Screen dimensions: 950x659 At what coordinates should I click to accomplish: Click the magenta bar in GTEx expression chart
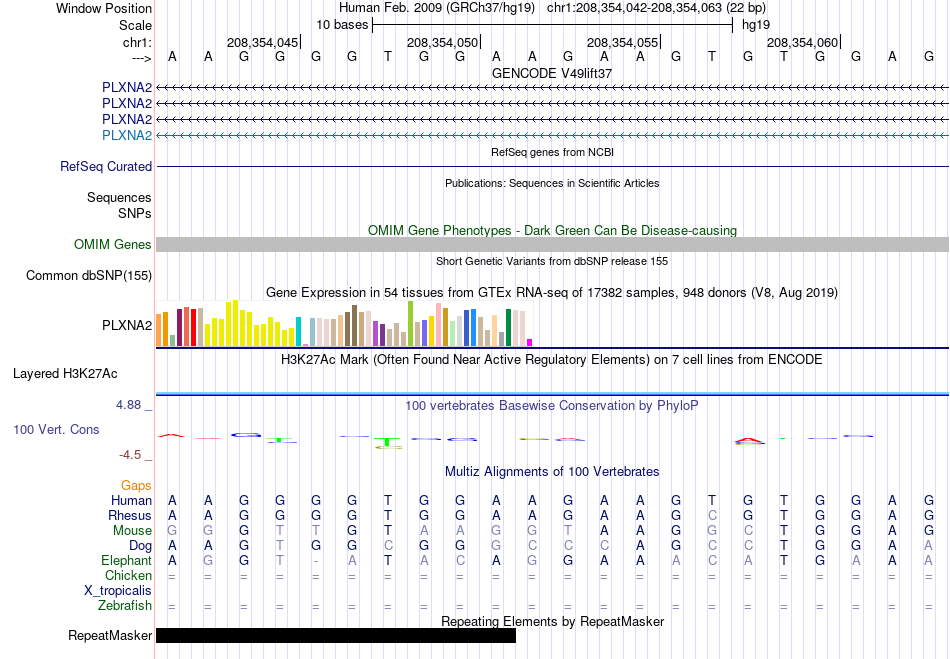tap(529, 342)
